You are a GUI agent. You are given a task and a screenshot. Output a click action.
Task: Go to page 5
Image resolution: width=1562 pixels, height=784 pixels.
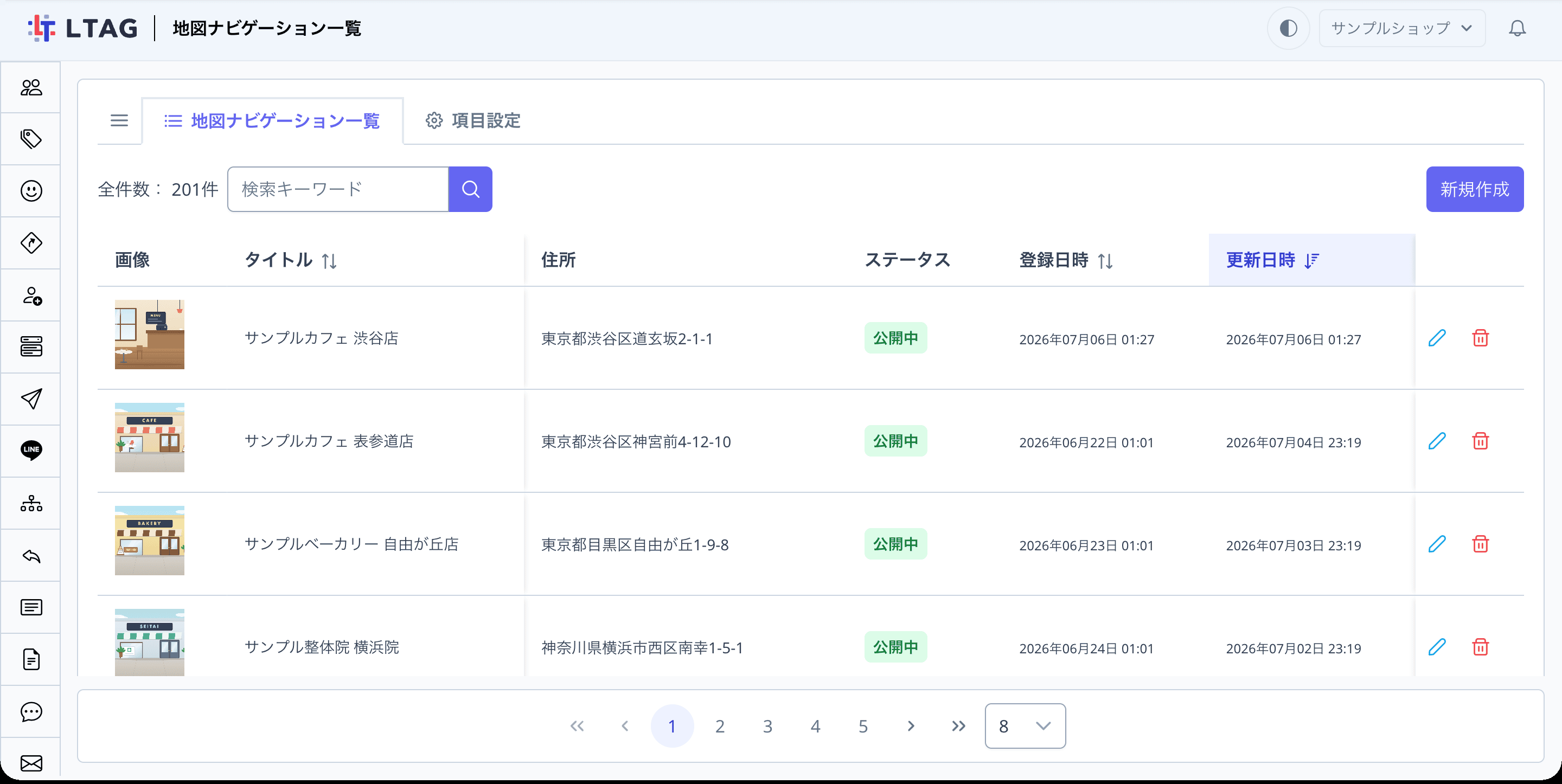863,726
